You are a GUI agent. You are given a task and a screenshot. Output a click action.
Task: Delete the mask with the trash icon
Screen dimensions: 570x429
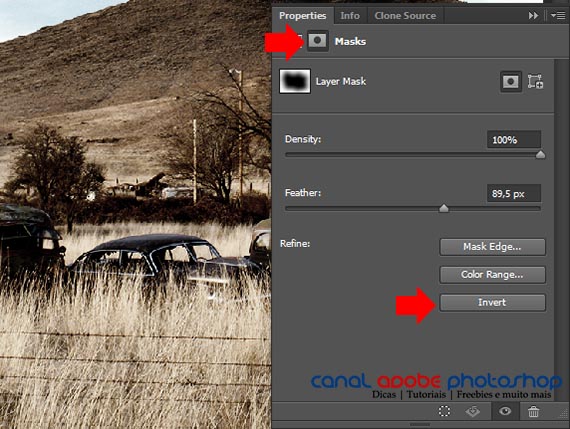533,412
